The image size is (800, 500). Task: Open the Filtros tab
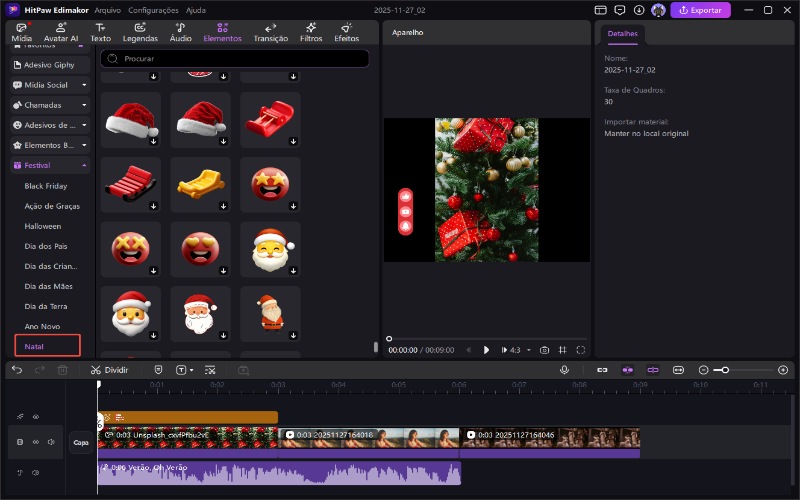click(x=311, y=32)
